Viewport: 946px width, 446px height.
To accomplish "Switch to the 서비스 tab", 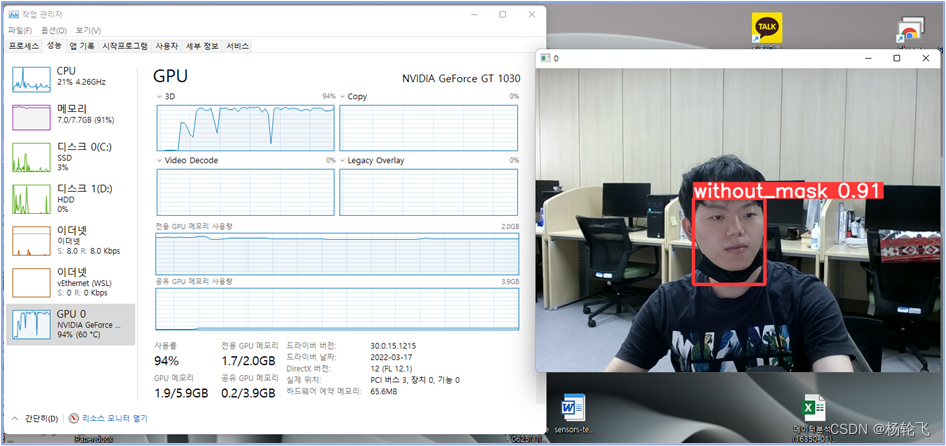I will pyautogui.click(x=237, y=46).
